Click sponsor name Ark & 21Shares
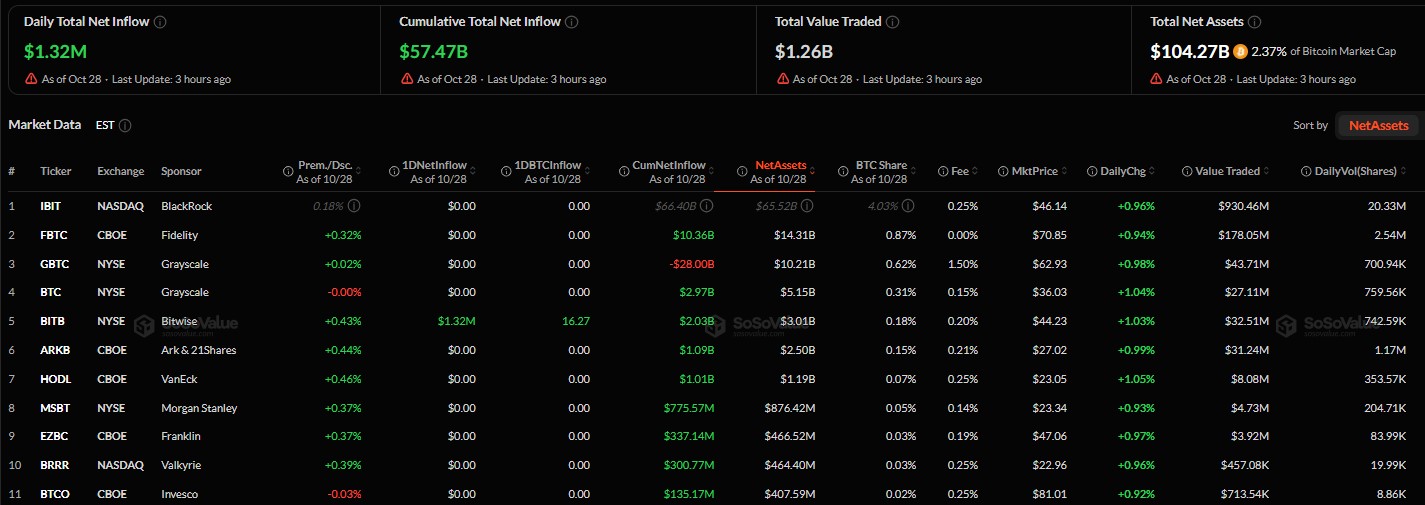The height and width of the screenshot is (505, 1425). tap(199, 350)
